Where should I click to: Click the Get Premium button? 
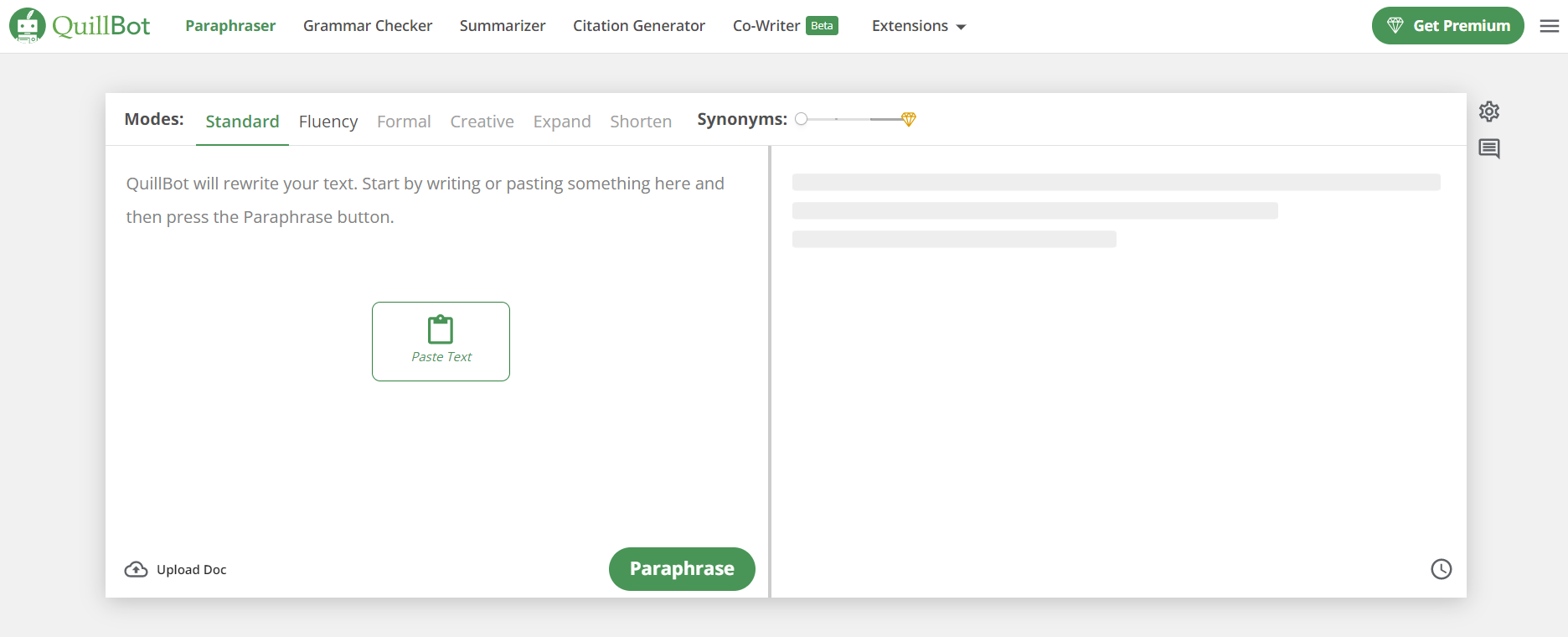click(x=1448, y=26)
